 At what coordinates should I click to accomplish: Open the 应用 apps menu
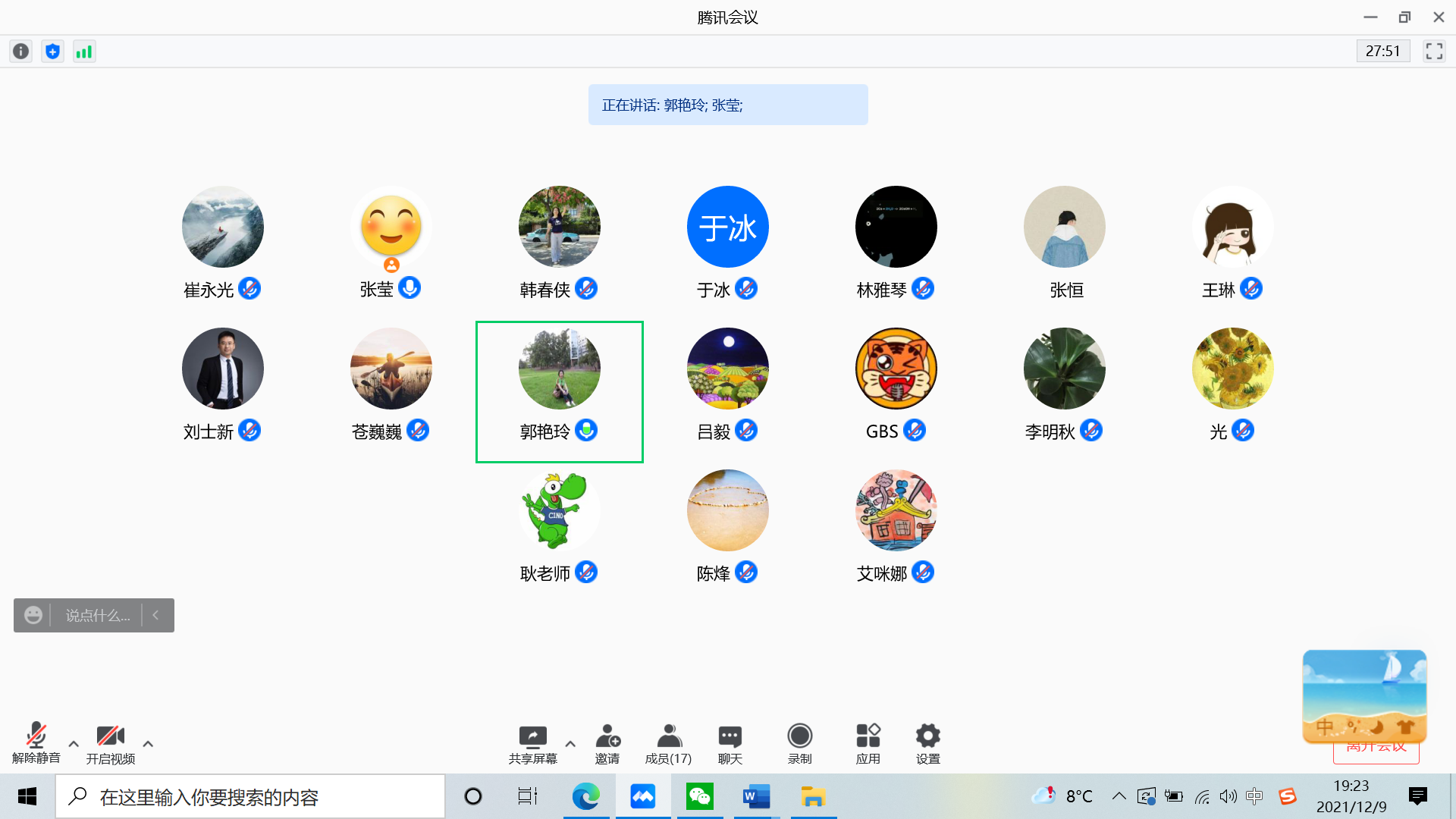(x=868, y=743)
